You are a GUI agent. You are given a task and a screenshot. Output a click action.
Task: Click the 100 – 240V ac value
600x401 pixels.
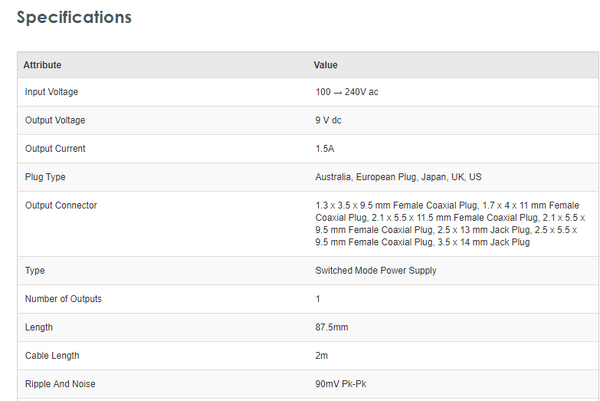click(346, 92)
